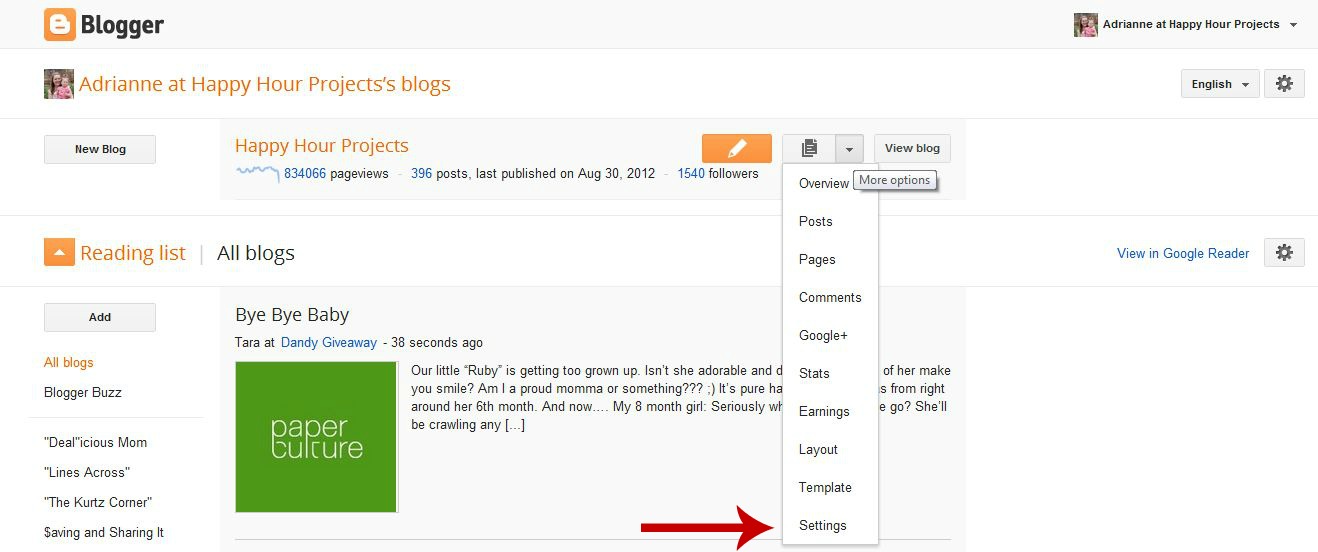Open the English language dropdown
The image size is (1318, 552).
coord(1220,84)
